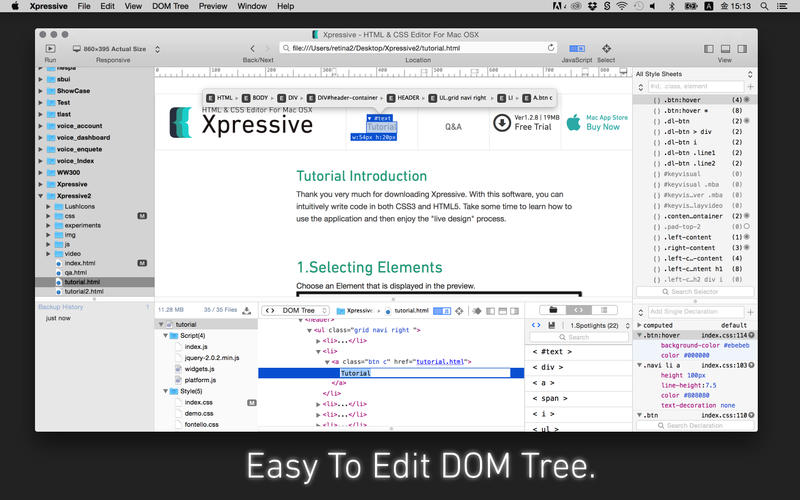Expand the css folder in Xpressive2

pyautogui.click(x=48, y=216)
